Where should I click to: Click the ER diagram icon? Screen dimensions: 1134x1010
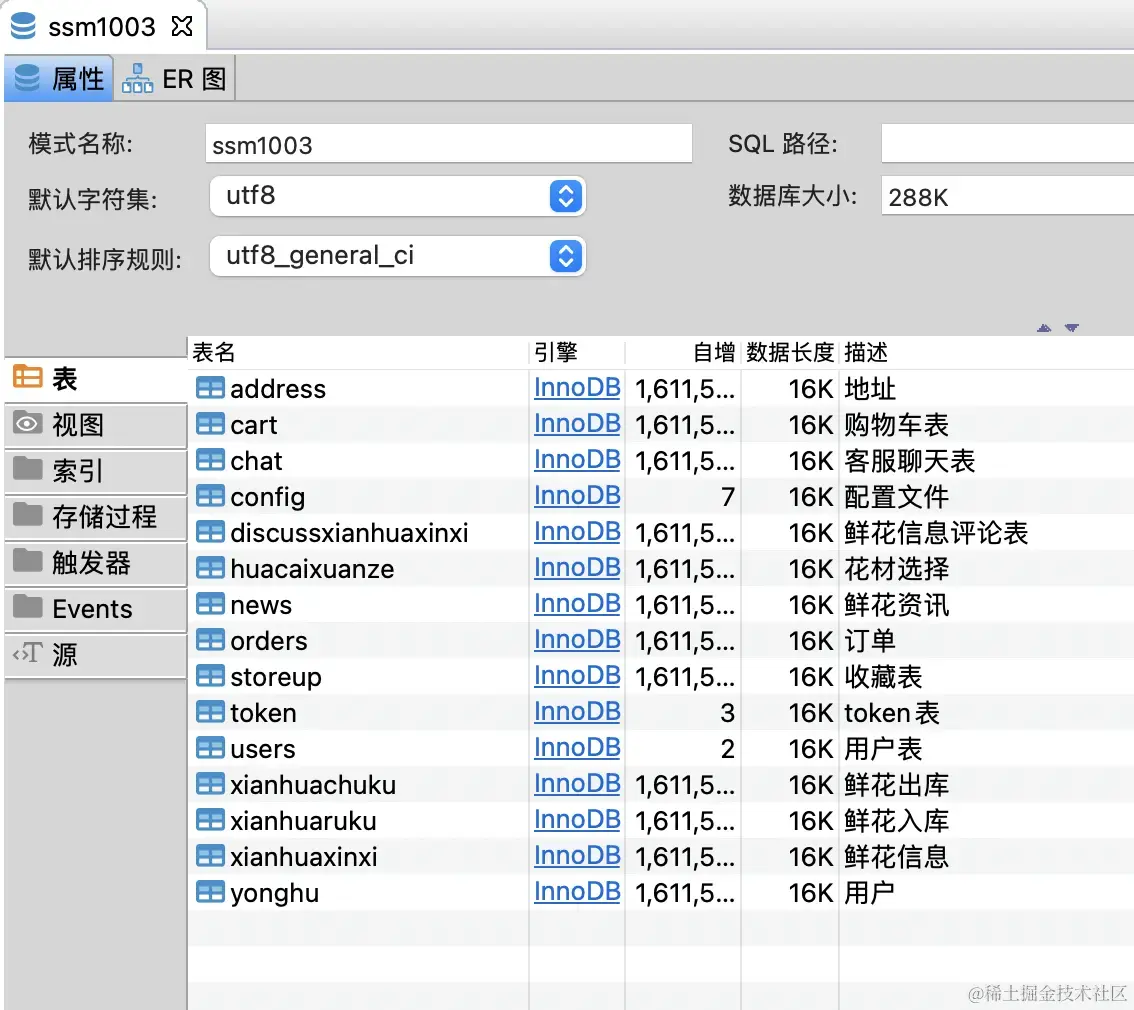[137, 78]
